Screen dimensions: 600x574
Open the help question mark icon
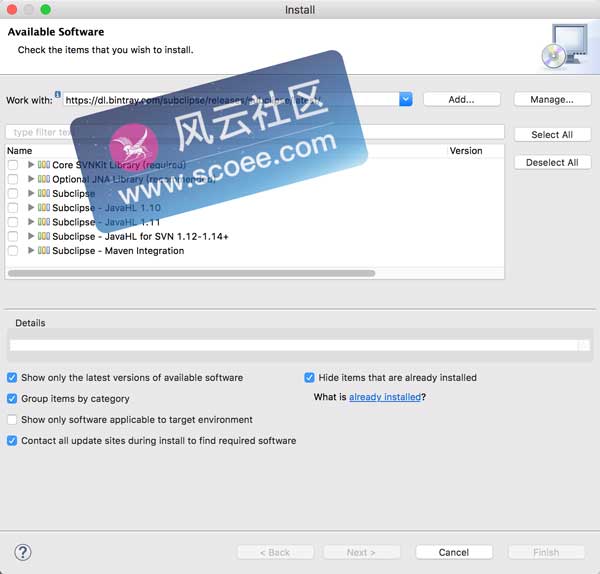23,552
